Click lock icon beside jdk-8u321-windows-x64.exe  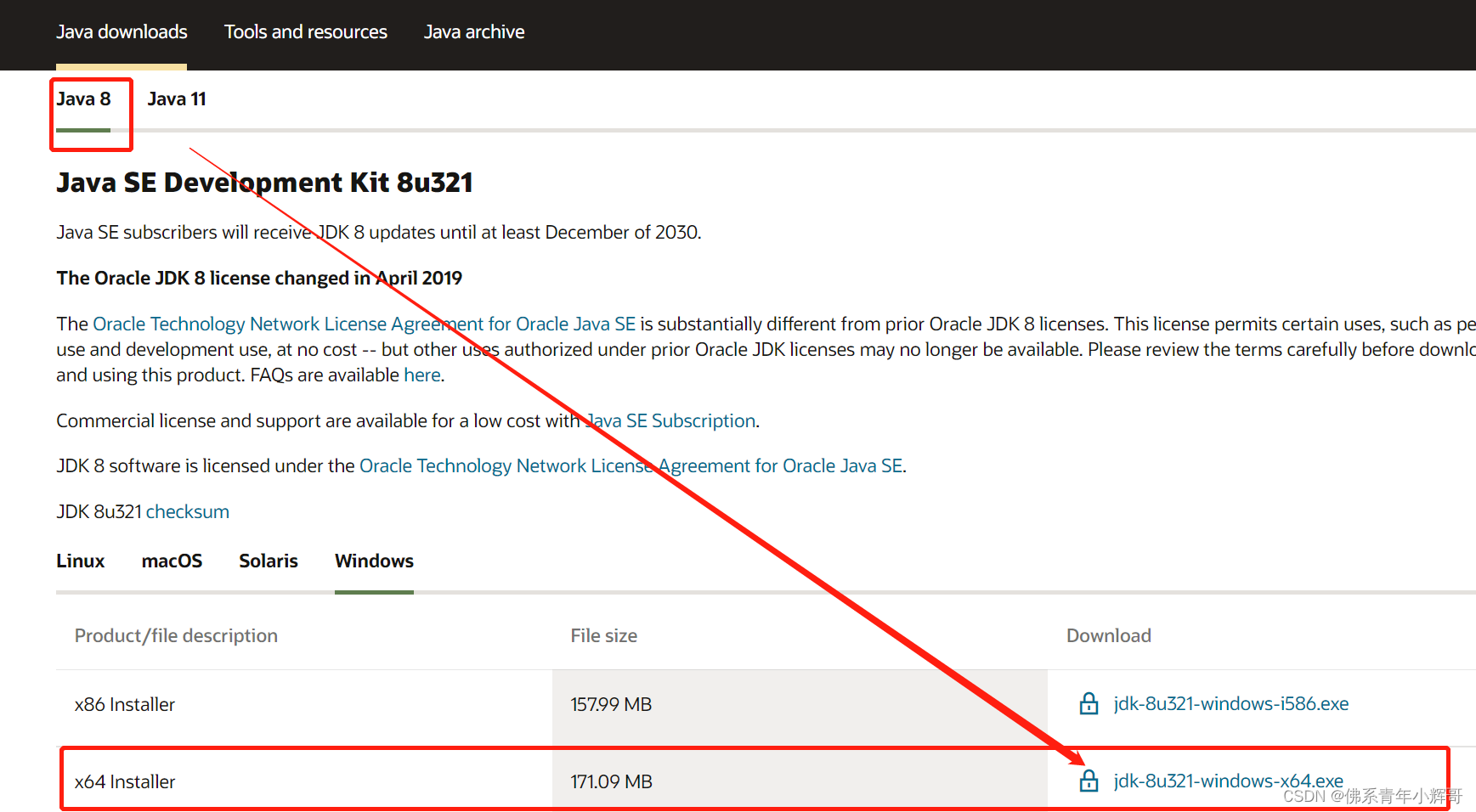click(x=1089, y=781)
